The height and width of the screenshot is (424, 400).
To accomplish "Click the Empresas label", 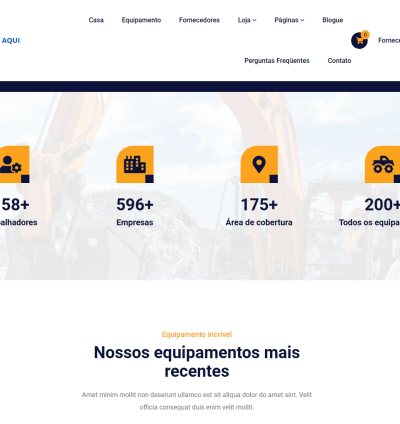I will pos(135,222).
